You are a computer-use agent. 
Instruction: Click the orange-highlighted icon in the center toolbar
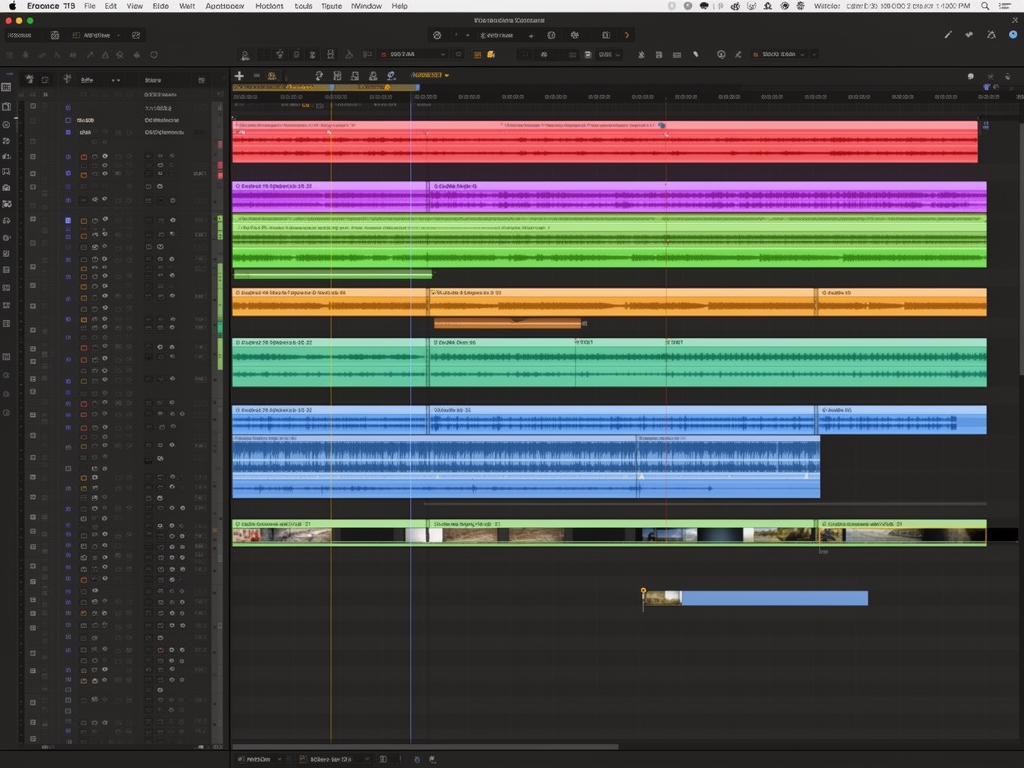[x=479, y=54]
